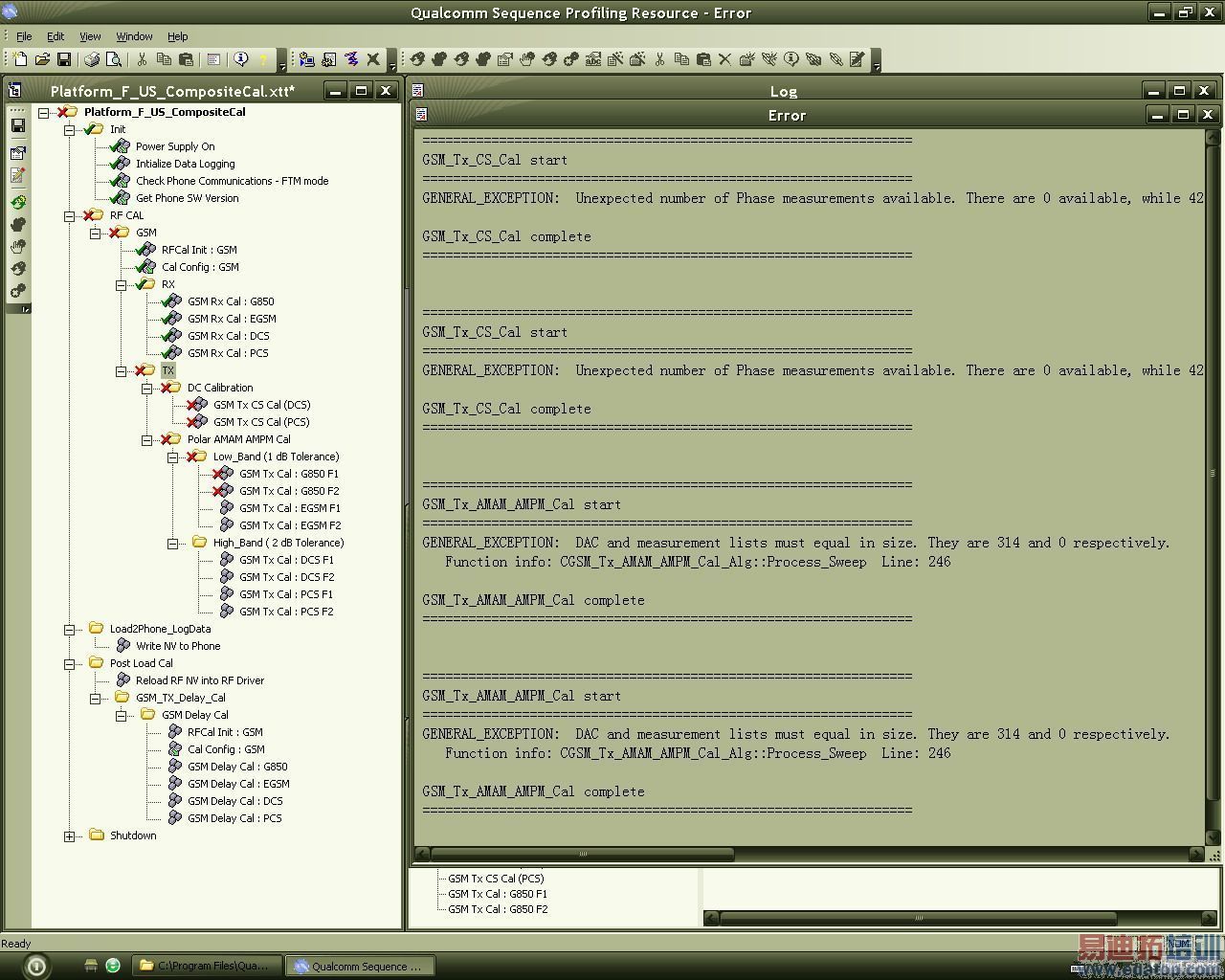The width and height of the screenshot is (1225, 980).
Task: Click GSM Tx CS Cal (PCS) in bottom list
Action: 496,878
